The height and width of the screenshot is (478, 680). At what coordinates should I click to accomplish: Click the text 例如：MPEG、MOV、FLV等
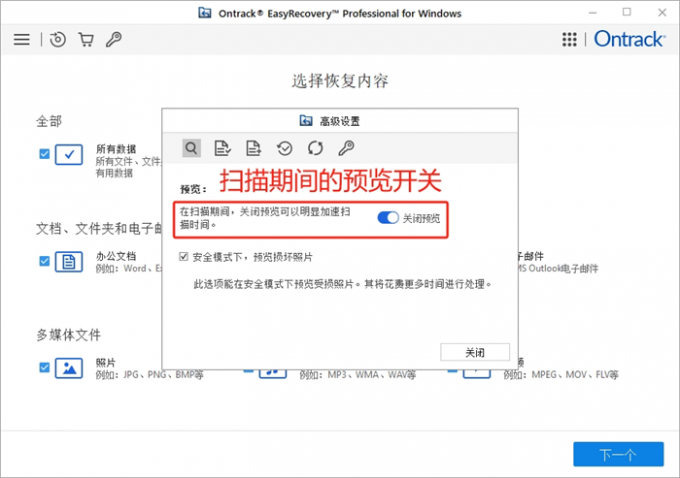(561, 374)
